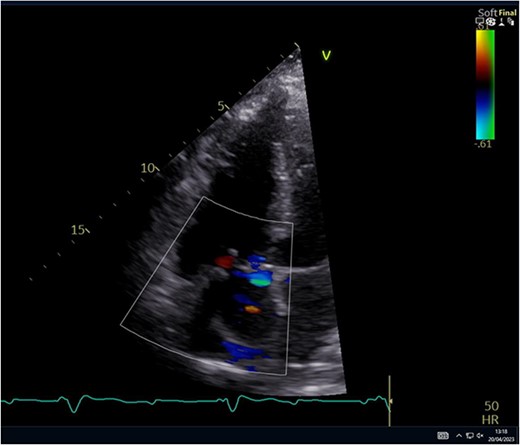Screen dimensions: 520x445
Task: Show hidden system tray icons
Action: pos(459,435)
